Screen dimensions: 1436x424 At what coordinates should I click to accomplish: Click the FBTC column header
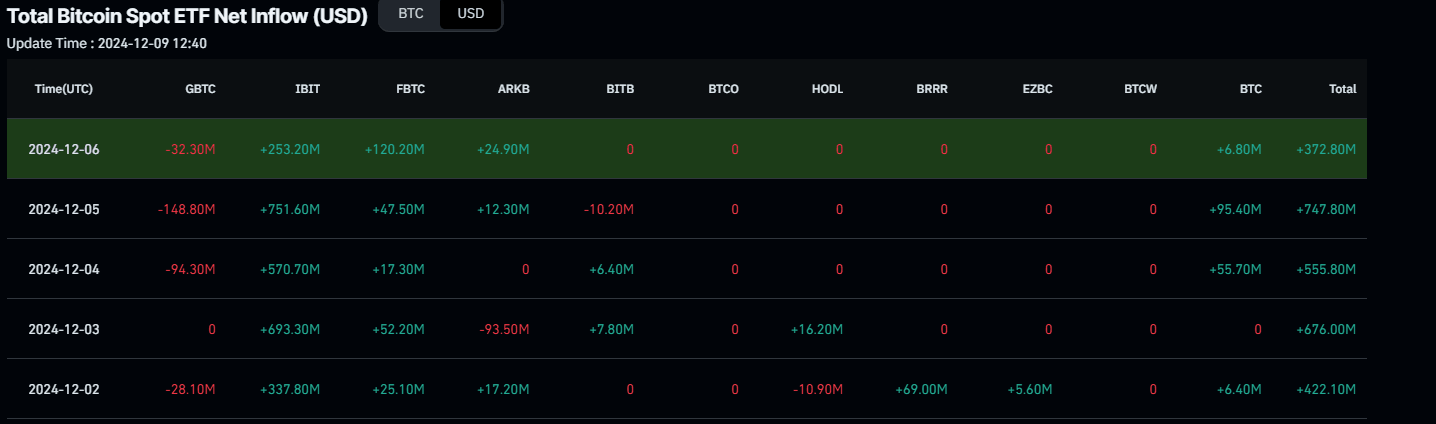pyautogui.click(x=410, y=89)
